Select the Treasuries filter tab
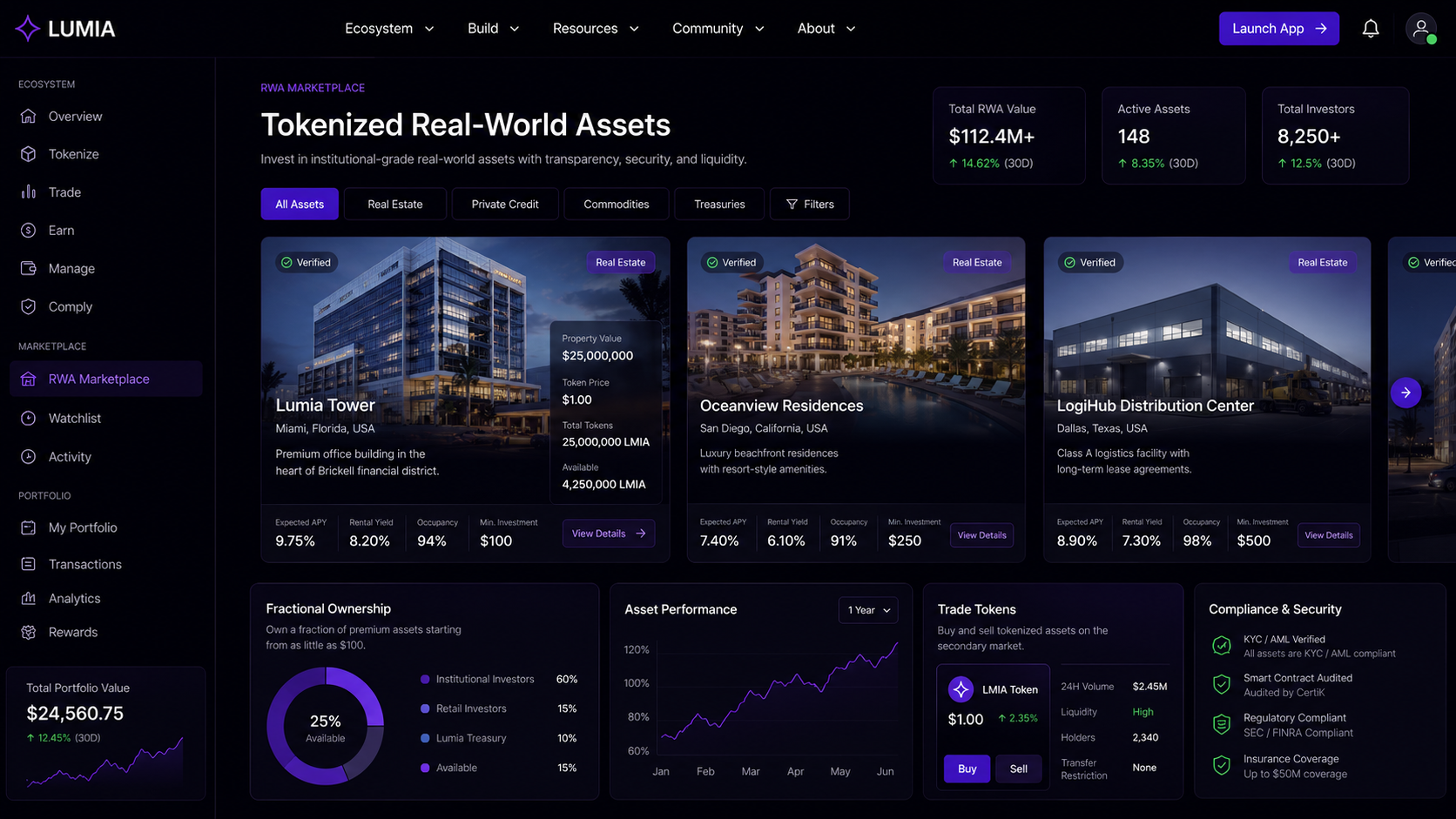Viewport: 1456px width, 819px height. 719,205
